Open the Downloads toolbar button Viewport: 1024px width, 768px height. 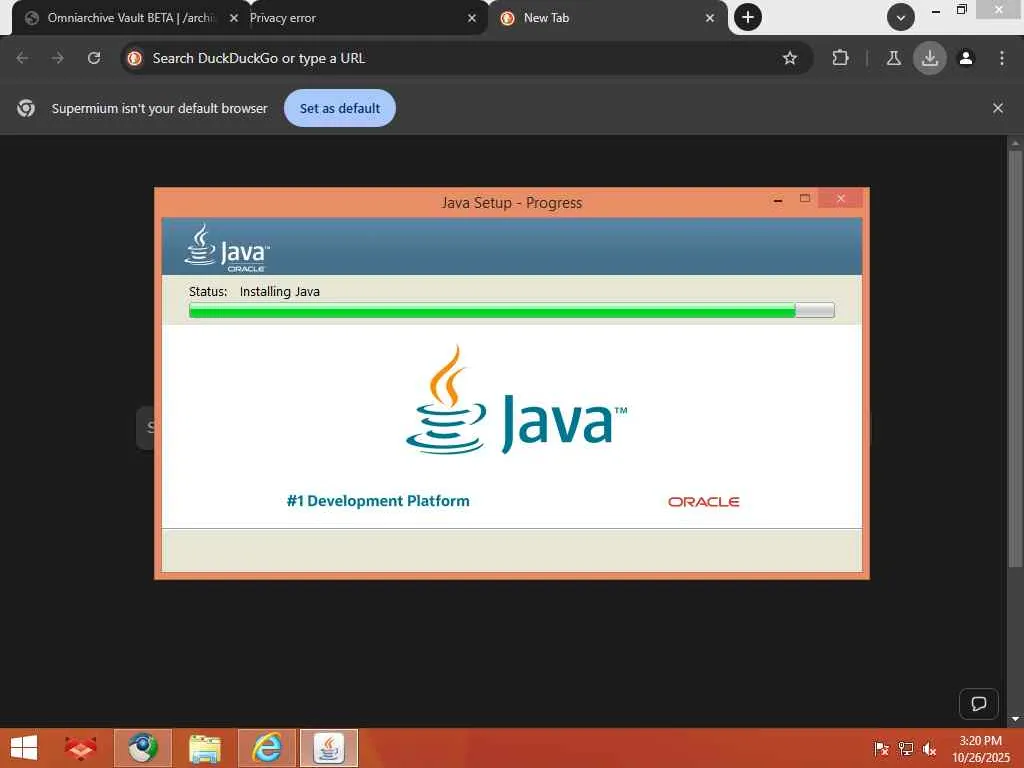click(929, 58)
